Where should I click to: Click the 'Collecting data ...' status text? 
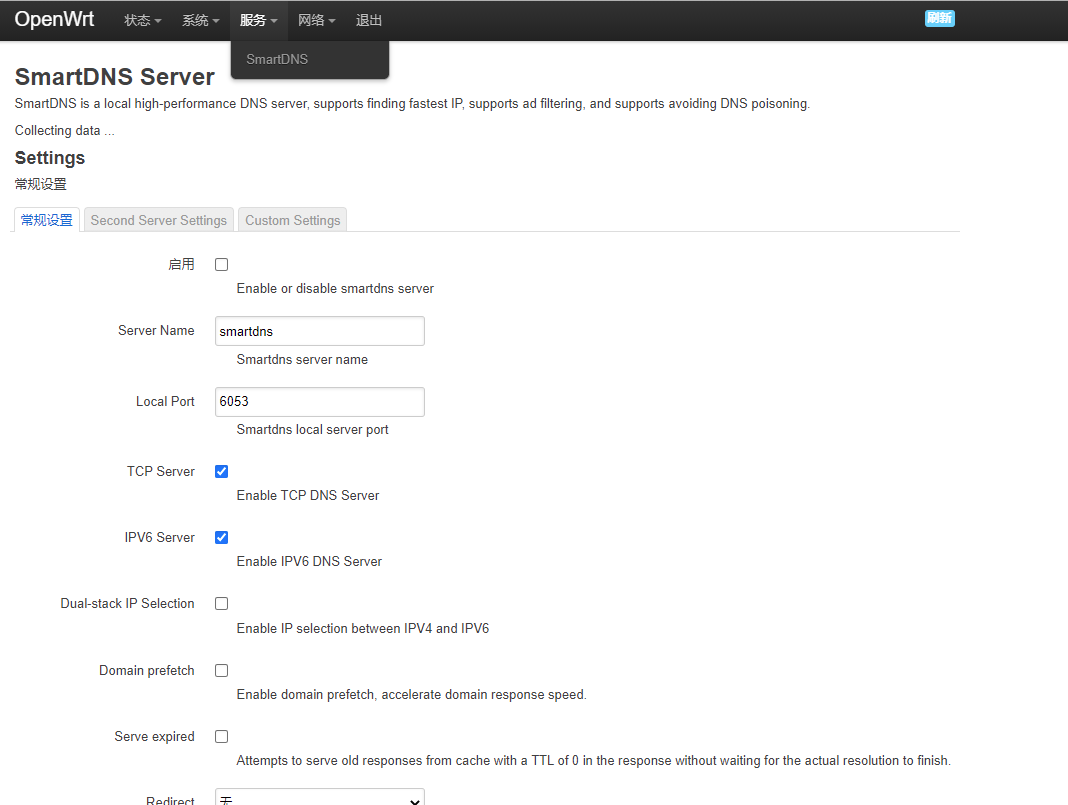[65, 130]
